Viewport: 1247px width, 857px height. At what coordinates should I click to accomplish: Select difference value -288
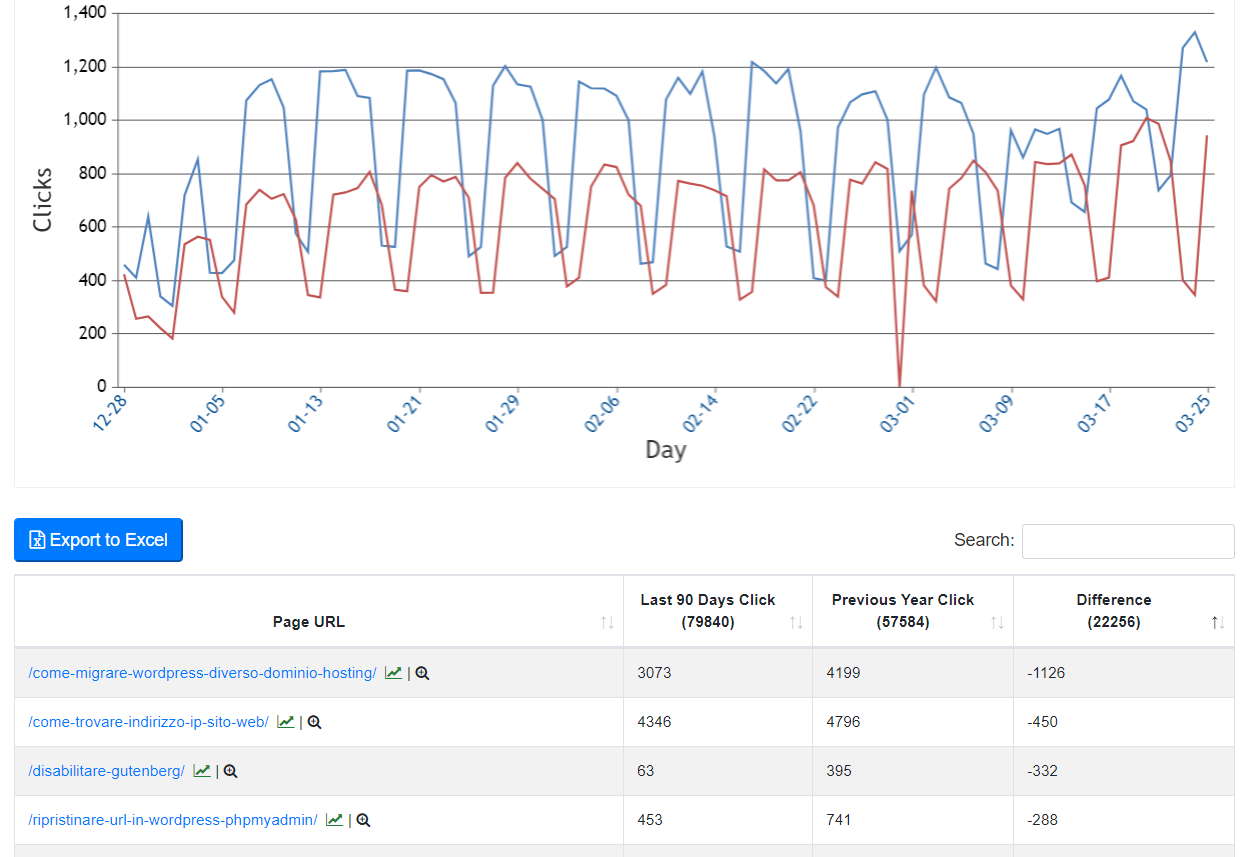tap(1042, 820)
